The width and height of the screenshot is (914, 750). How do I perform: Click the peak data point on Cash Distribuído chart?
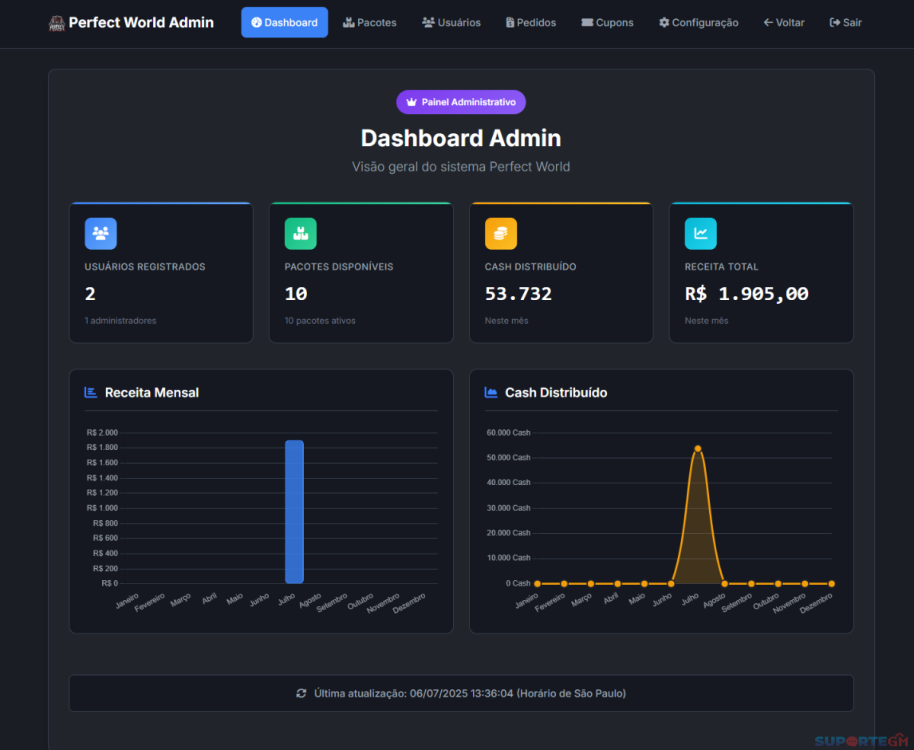pyautogui.click(x=697, y=449)
